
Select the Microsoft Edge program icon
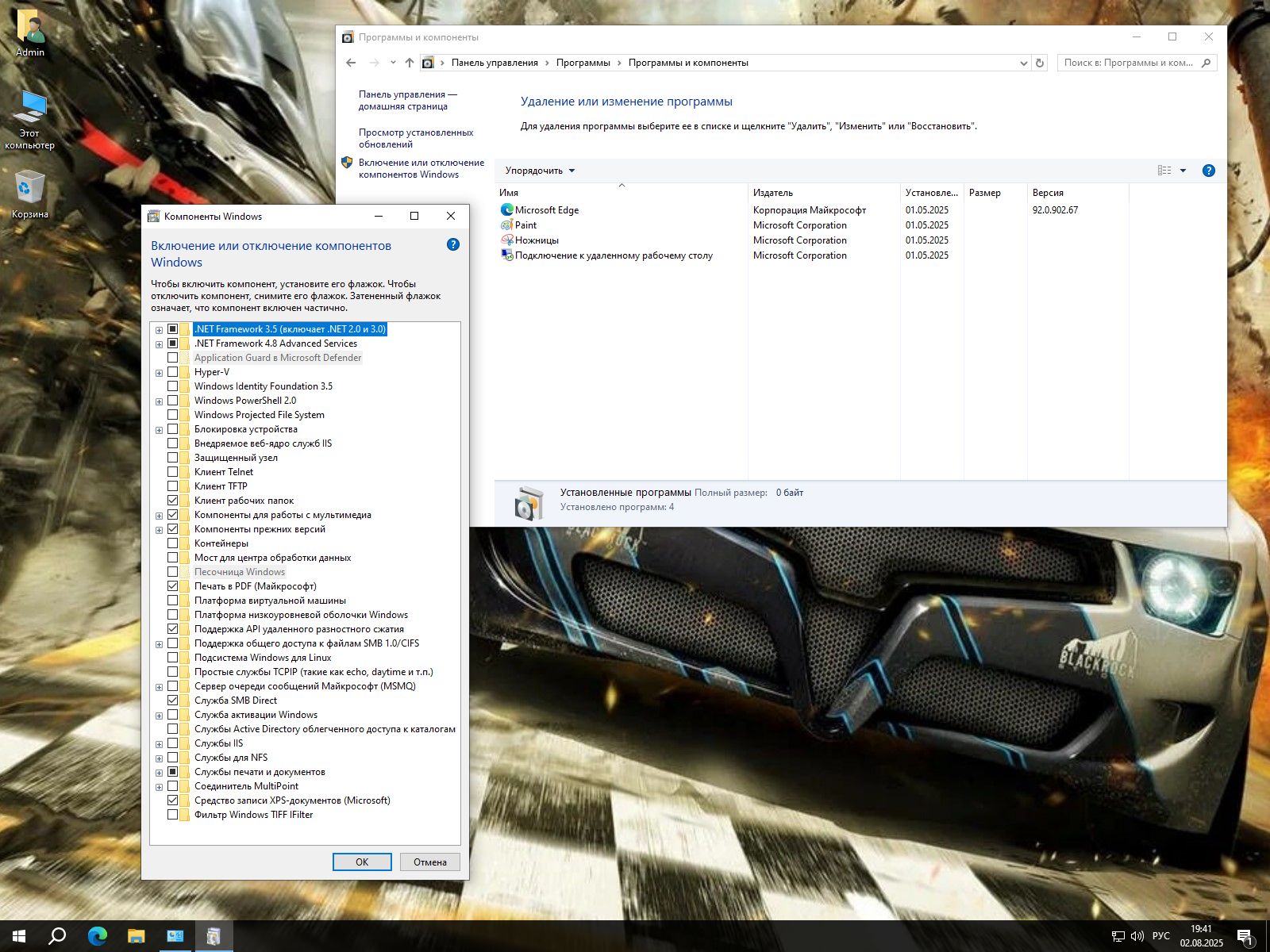[x=507, y=210]
